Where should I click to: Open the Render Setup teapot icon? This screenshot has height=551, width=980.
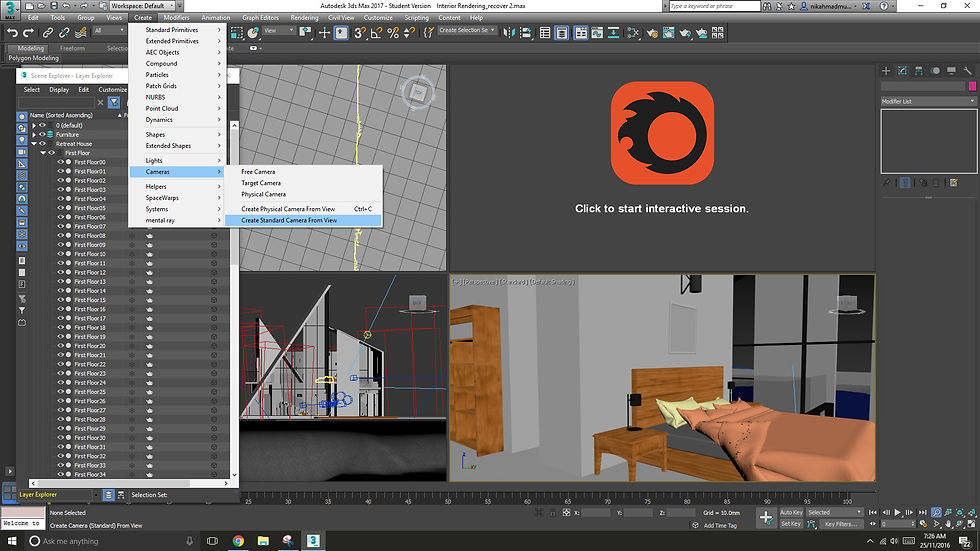tap(652, 32)
